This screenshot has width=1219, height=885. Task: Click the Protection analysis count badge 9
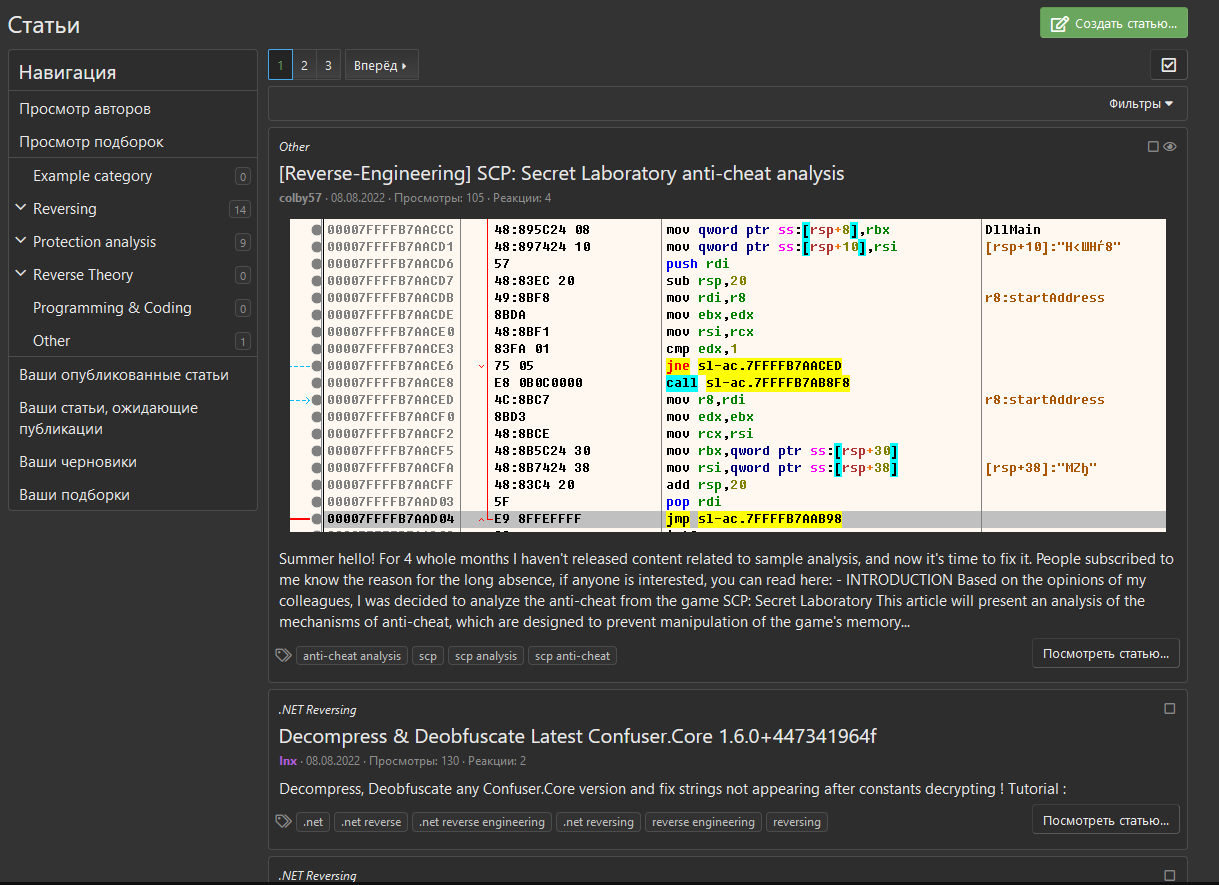[242, 242]
